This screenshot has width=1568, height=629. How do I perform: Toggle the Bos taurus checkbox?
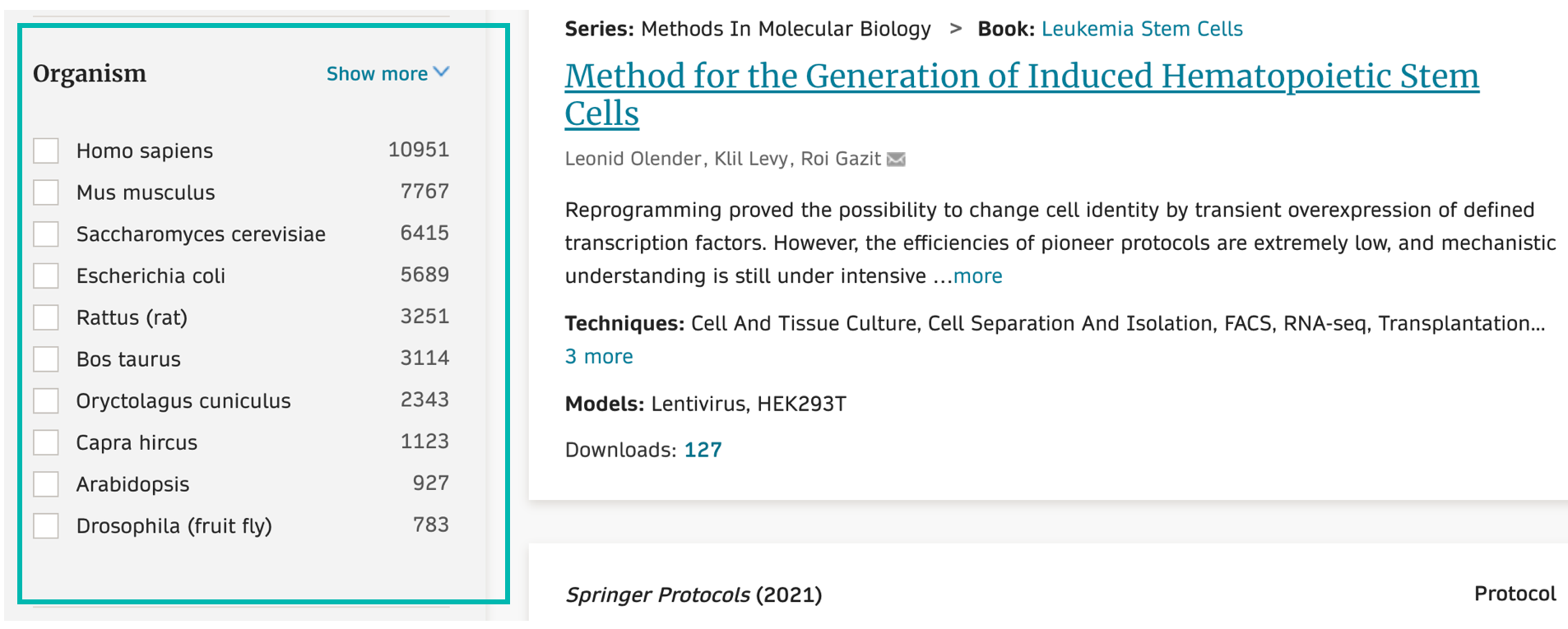[46, 359]
